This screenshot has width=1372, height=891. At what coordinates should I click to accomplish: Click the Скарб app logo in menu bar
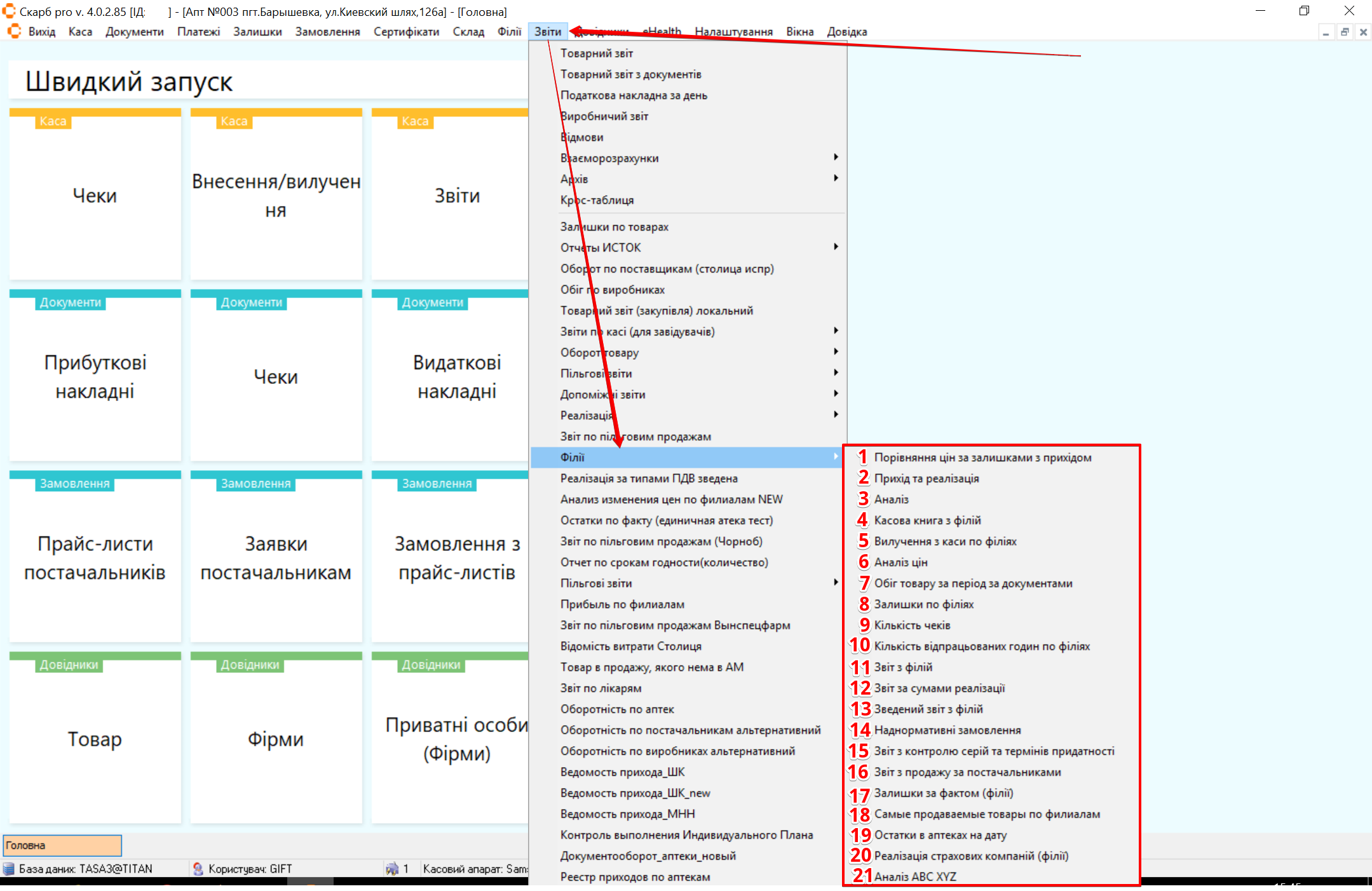[14, 32]
